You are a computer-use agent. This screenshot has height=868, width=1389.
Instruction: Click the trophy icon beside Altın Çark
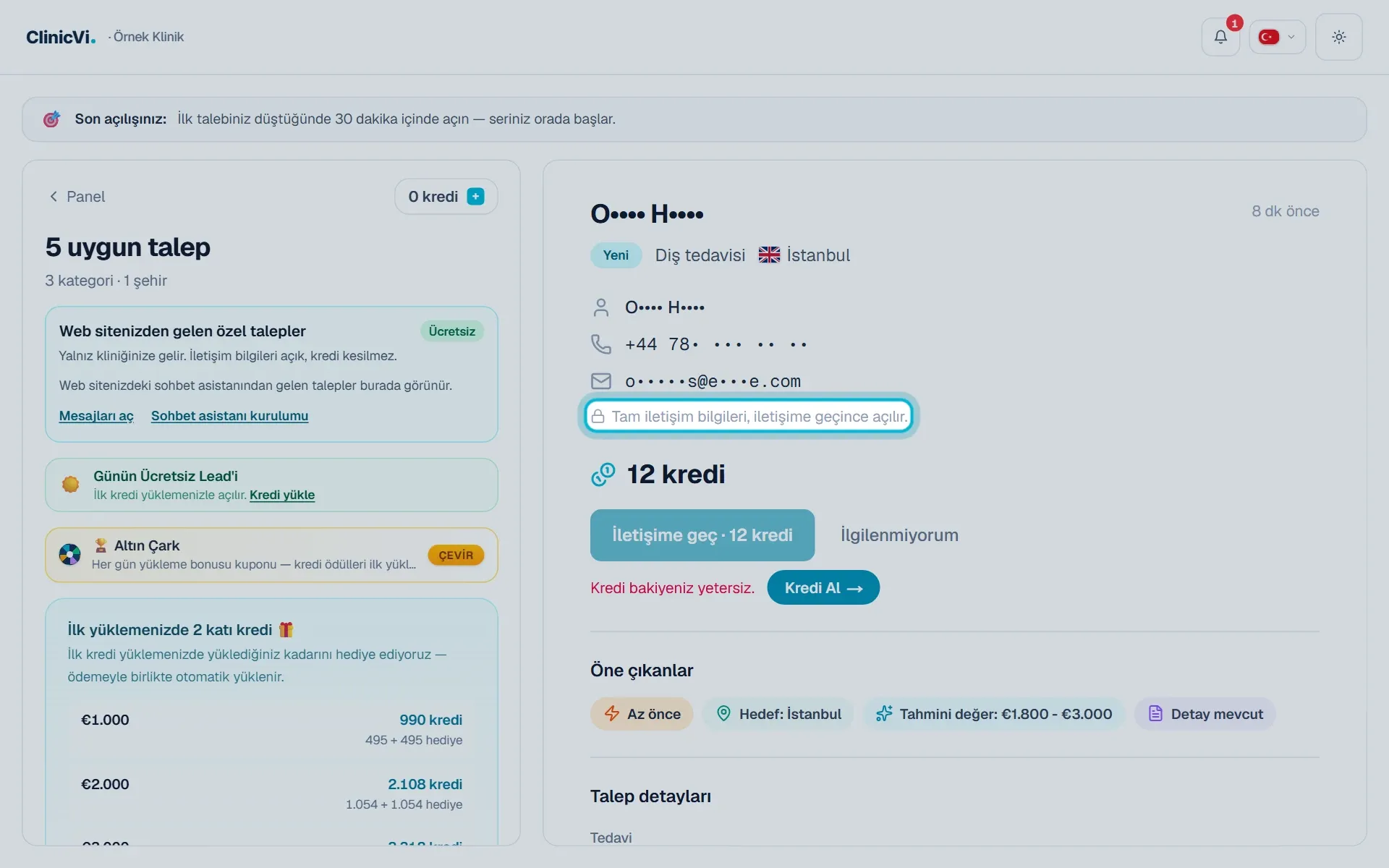pos(101,545)
